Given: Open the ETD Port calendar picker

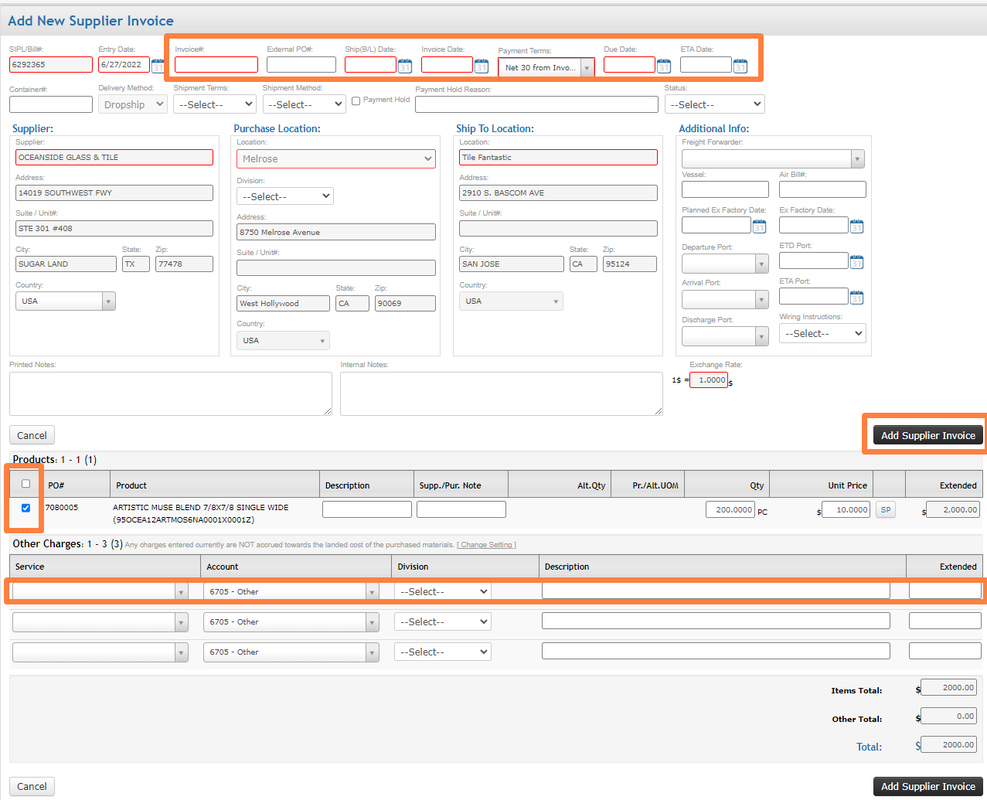Looking at the screenshot, I should tap(857, 261).
